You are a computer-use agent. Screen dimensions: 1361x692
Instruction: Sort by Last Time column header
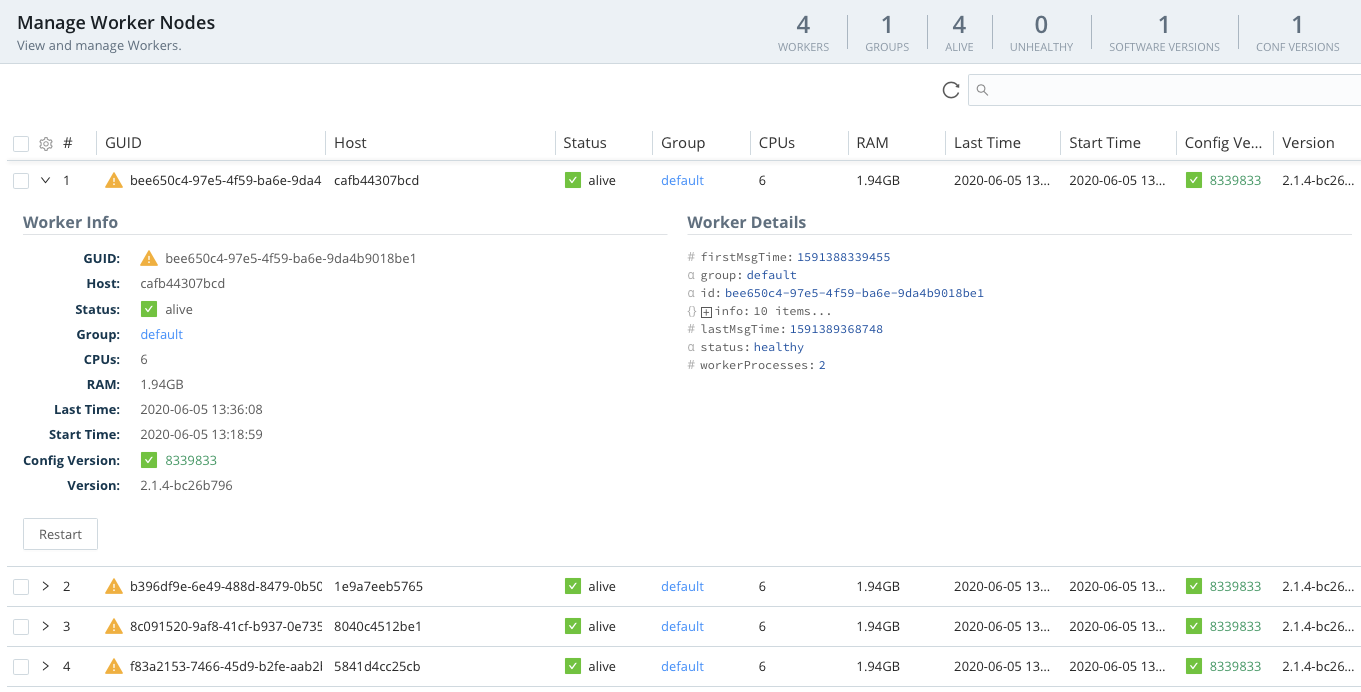coord(987,143)
